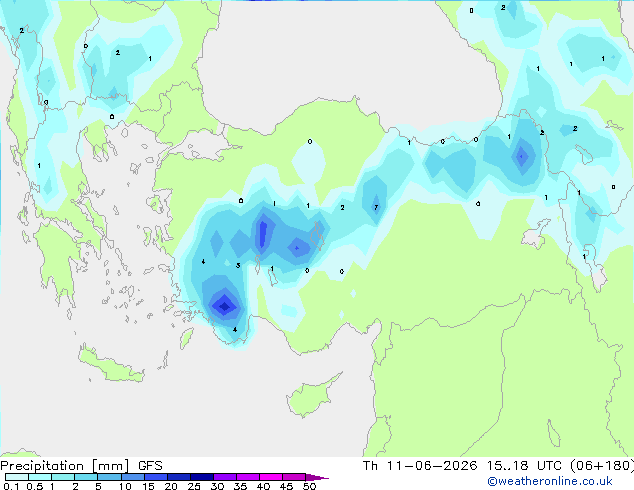Select the 1–2 mm legend color swatch
The image size is (634, 490).
coord(63,477)
